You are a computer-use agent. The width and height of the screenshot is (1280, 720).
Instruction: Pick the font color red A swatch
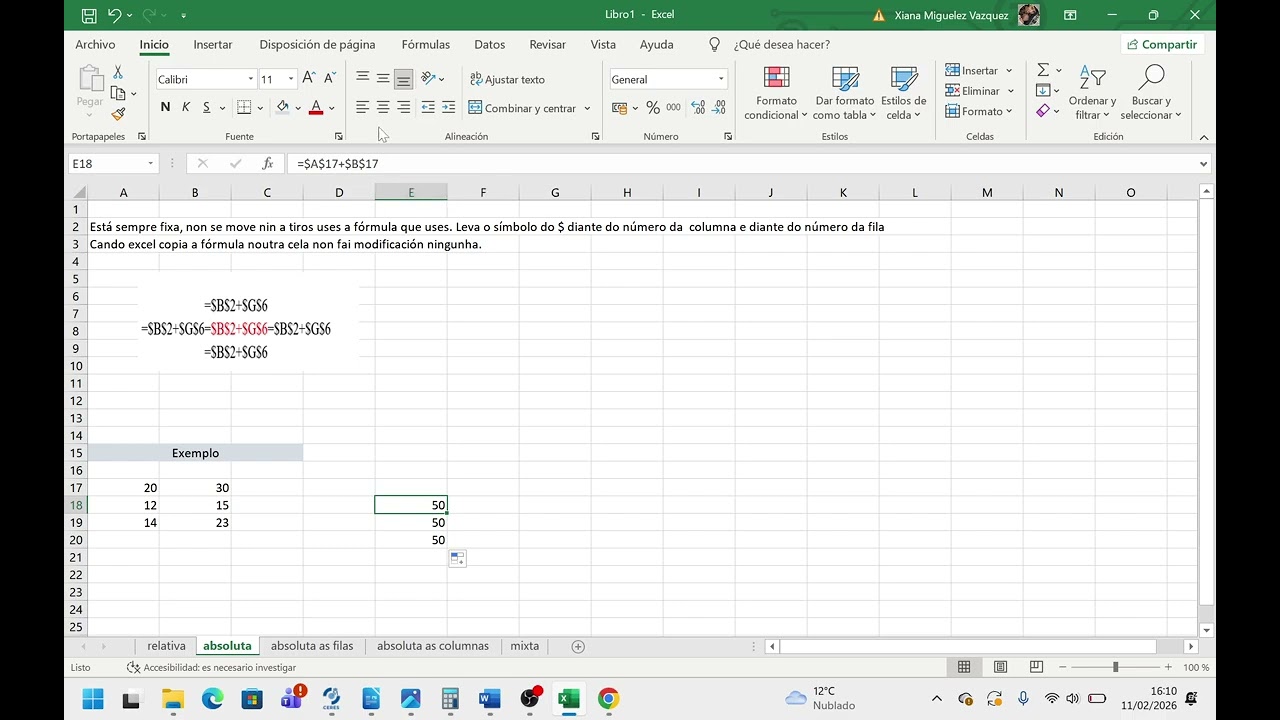[x=316, y=107]
